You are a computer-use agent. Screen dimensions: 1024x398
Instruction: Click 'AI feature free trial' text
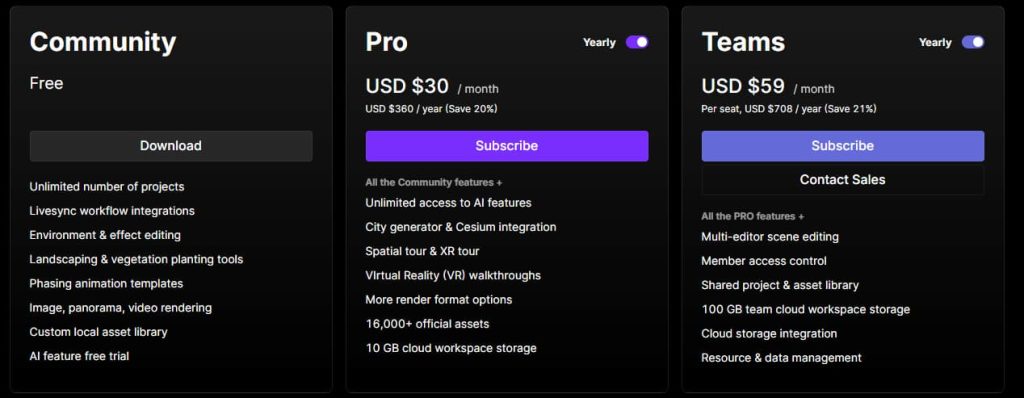79,356
